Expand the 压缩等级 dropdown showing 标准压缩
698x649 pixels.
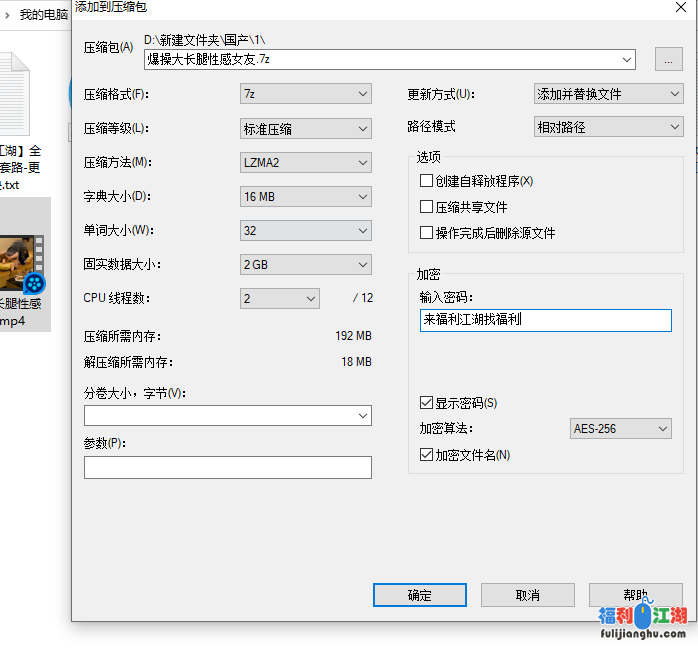point(306,128)
